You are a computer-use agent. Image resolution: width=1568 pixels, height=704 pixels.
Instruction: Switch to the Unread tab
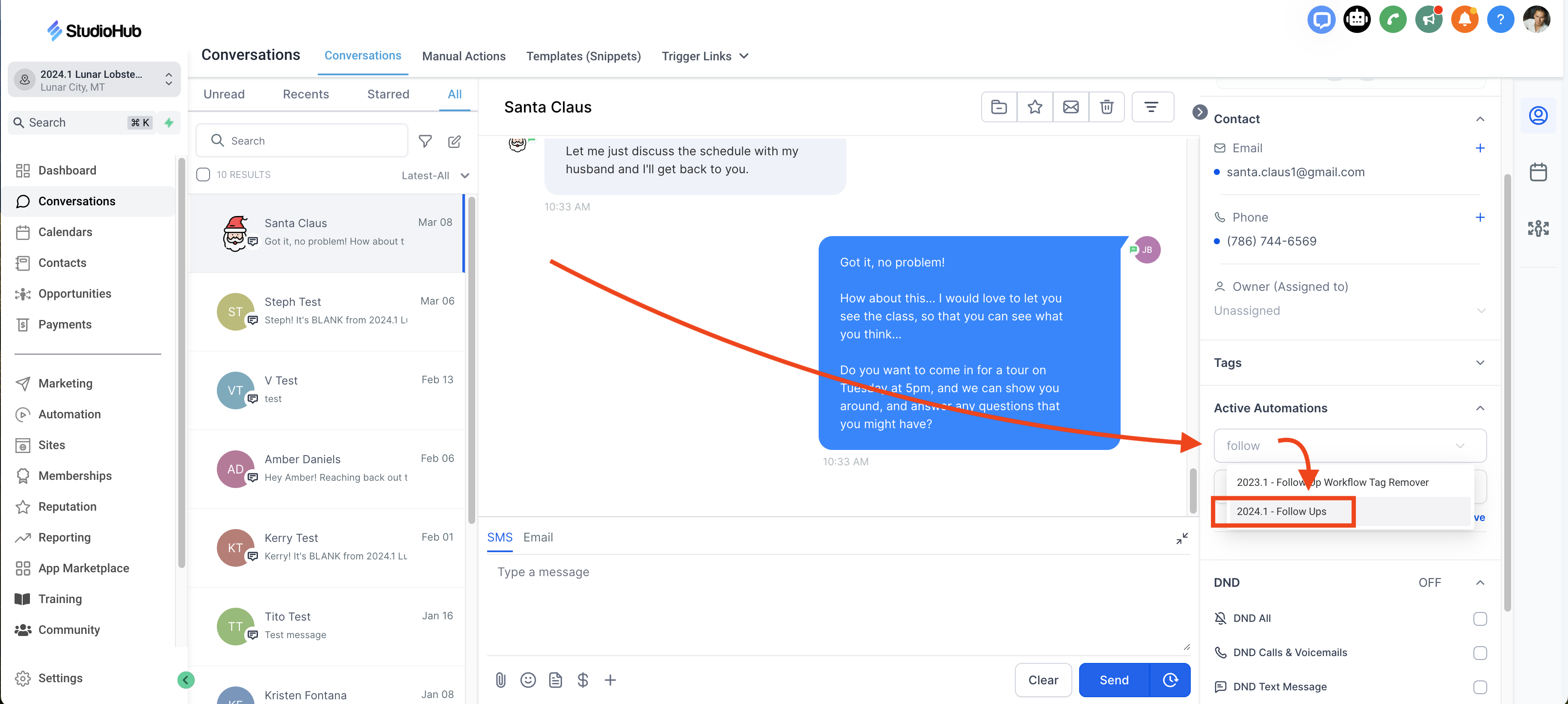[x=224, y=95]
